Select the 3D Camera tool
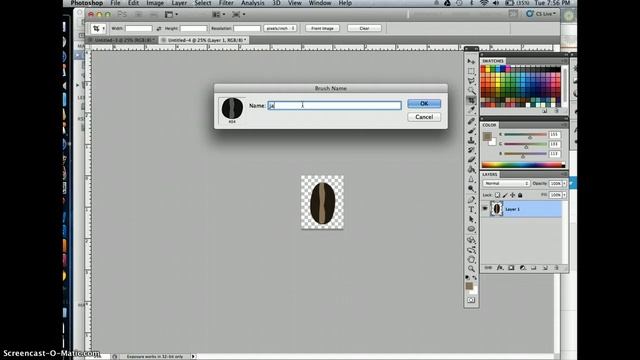Viewport: 640px width, 360px height. coord(471,250)
